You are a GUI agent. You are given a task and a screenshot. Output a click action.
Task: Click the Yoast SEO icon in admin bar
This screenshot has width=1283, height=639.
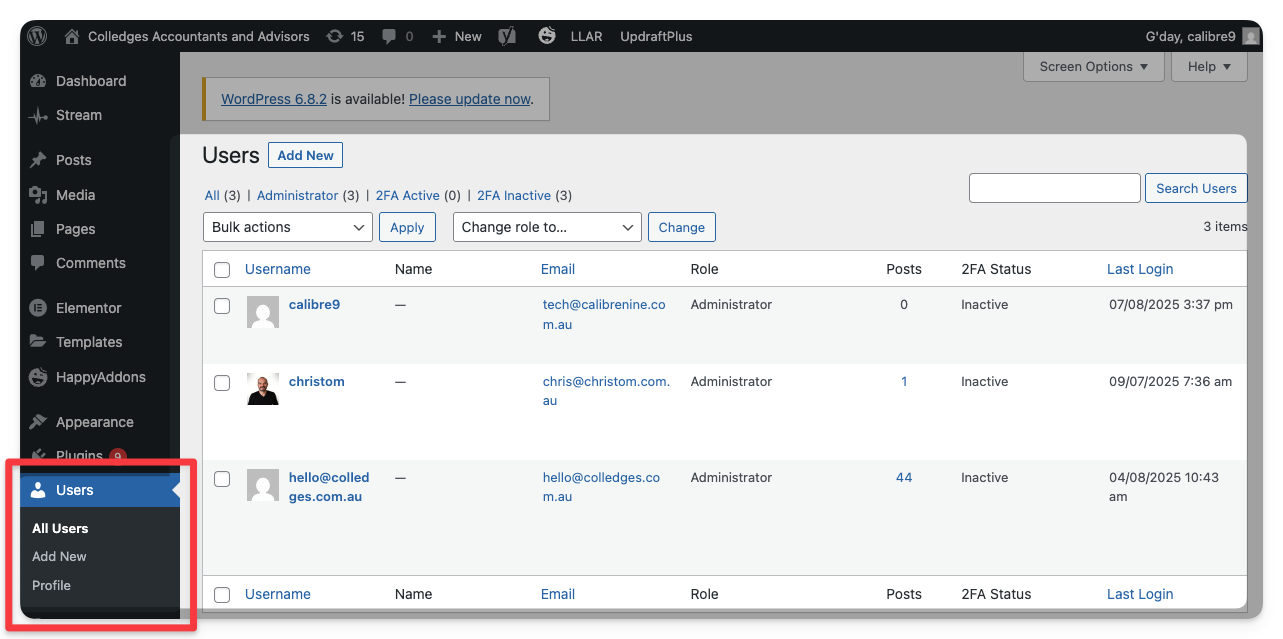(507, 36)
